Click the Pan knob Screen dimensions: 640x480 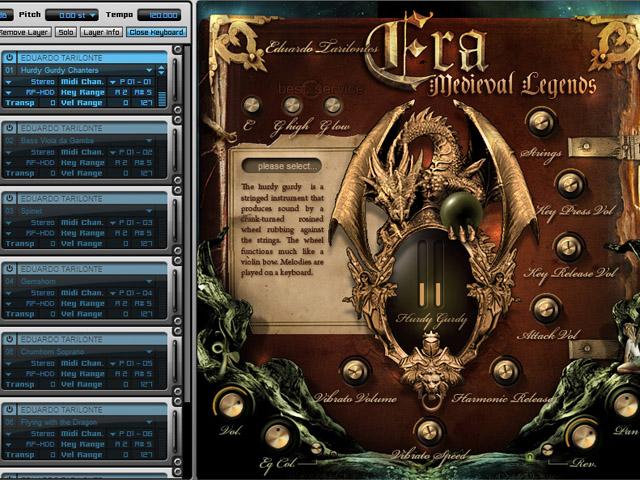[625, 405]
